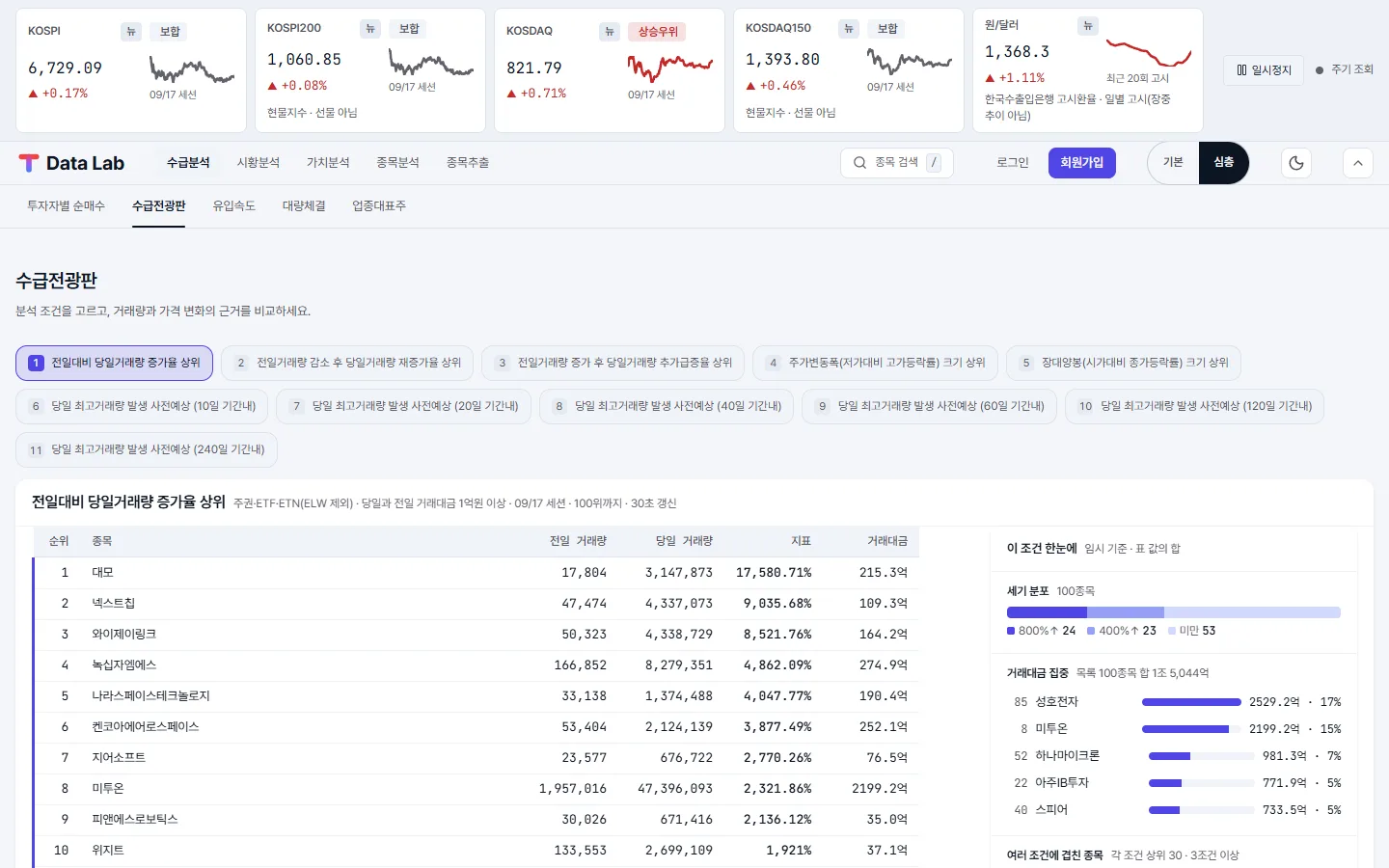The height and width of the screenshot is (868, 1389).
Task: Select condition 6 최고거래량 10일 기간내
Action: (142, 406)
